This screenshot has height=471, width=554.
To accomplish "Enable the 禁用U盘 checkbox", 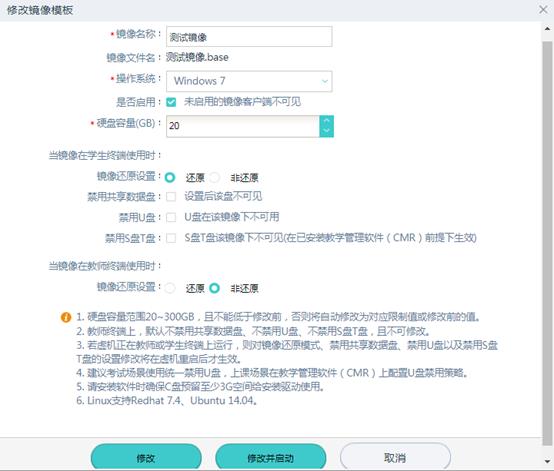I will (171, 217).
